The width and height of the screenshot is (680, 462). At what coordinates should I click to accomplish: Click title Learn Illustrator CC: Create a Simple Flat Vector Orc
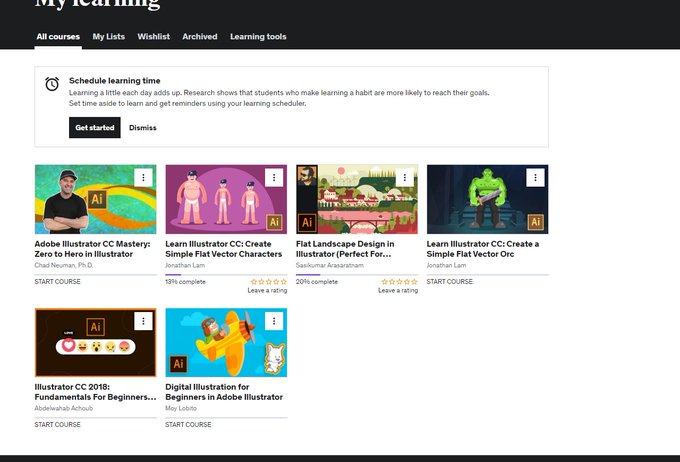click(x=483, y=249)
